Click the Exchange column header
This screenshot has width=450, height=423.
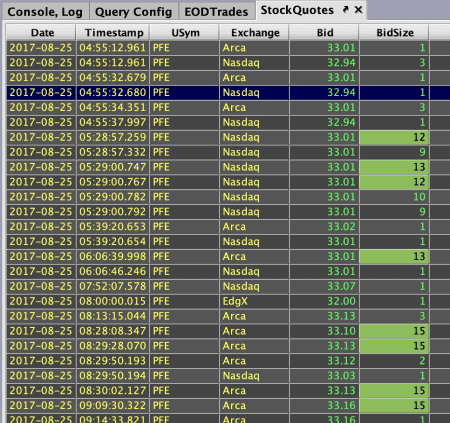(254, 33)
